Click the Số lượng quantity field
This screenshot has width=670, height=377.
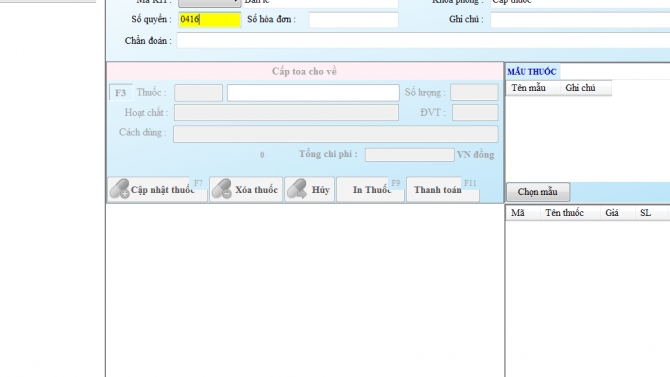click(474, 92)
